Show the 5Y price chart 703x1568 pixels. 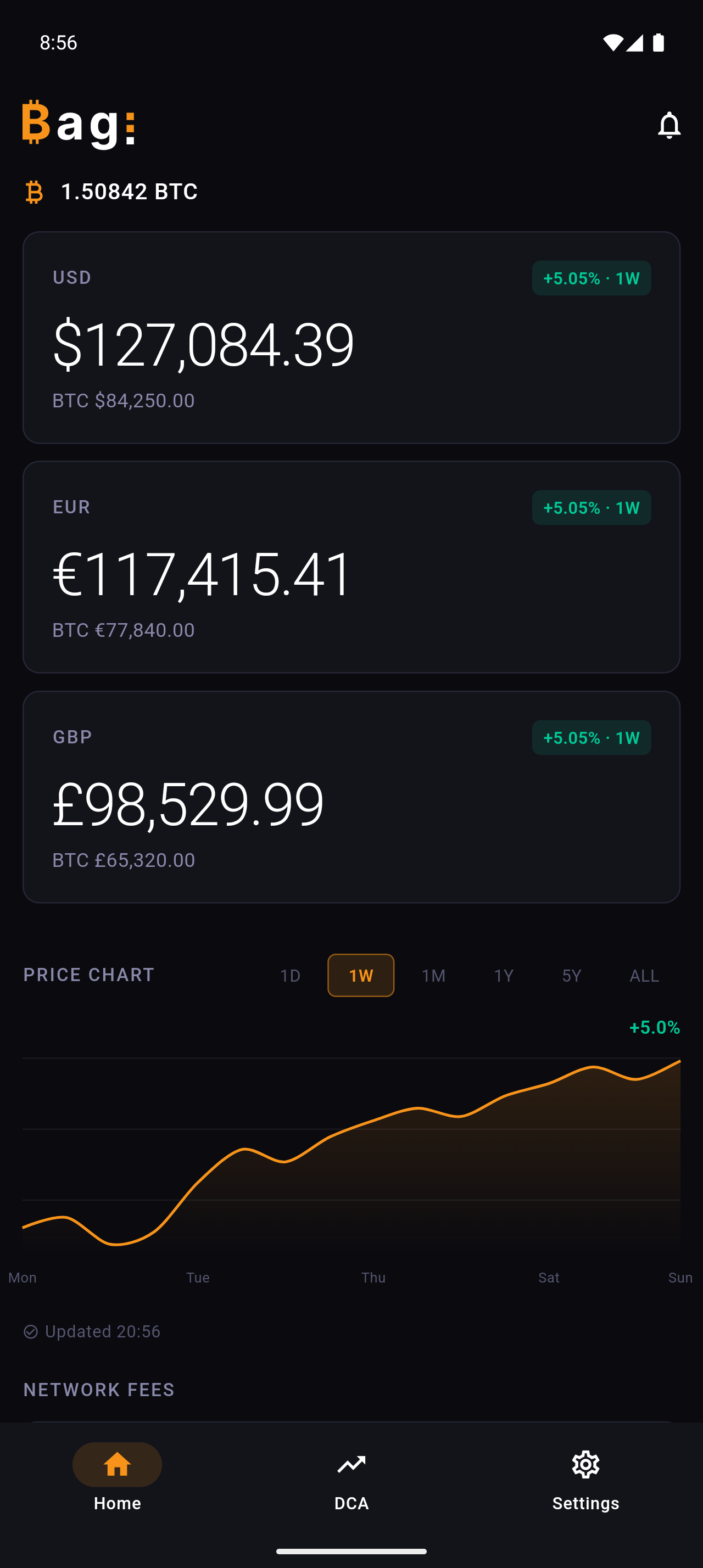(x=572, y=976)
